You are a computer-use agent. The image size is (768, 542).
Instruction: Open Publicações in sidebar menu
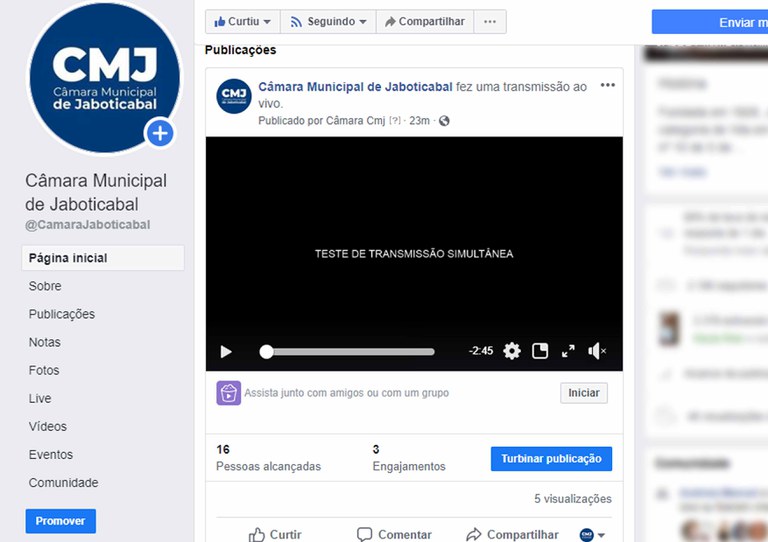[x=62, y=314]
